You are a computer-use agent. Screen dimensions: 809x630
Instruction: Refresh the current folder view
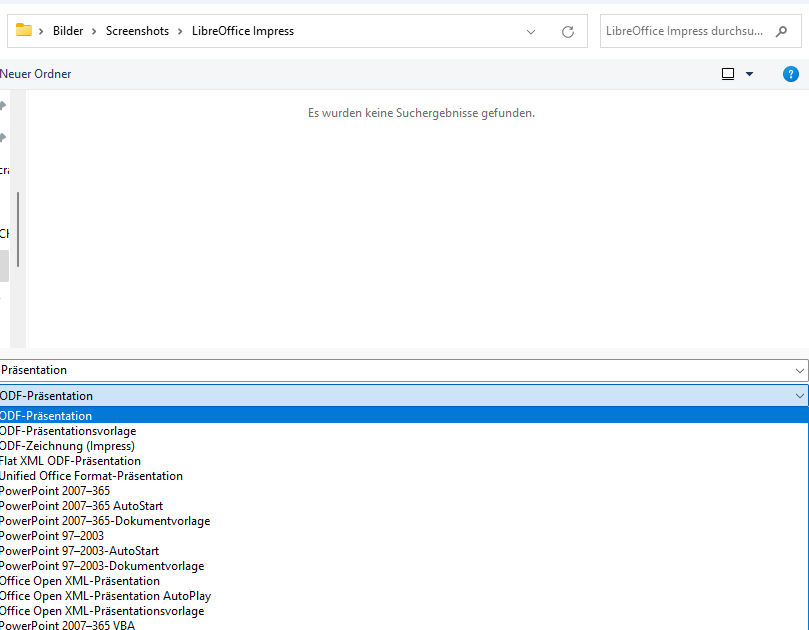pos(568,31)
